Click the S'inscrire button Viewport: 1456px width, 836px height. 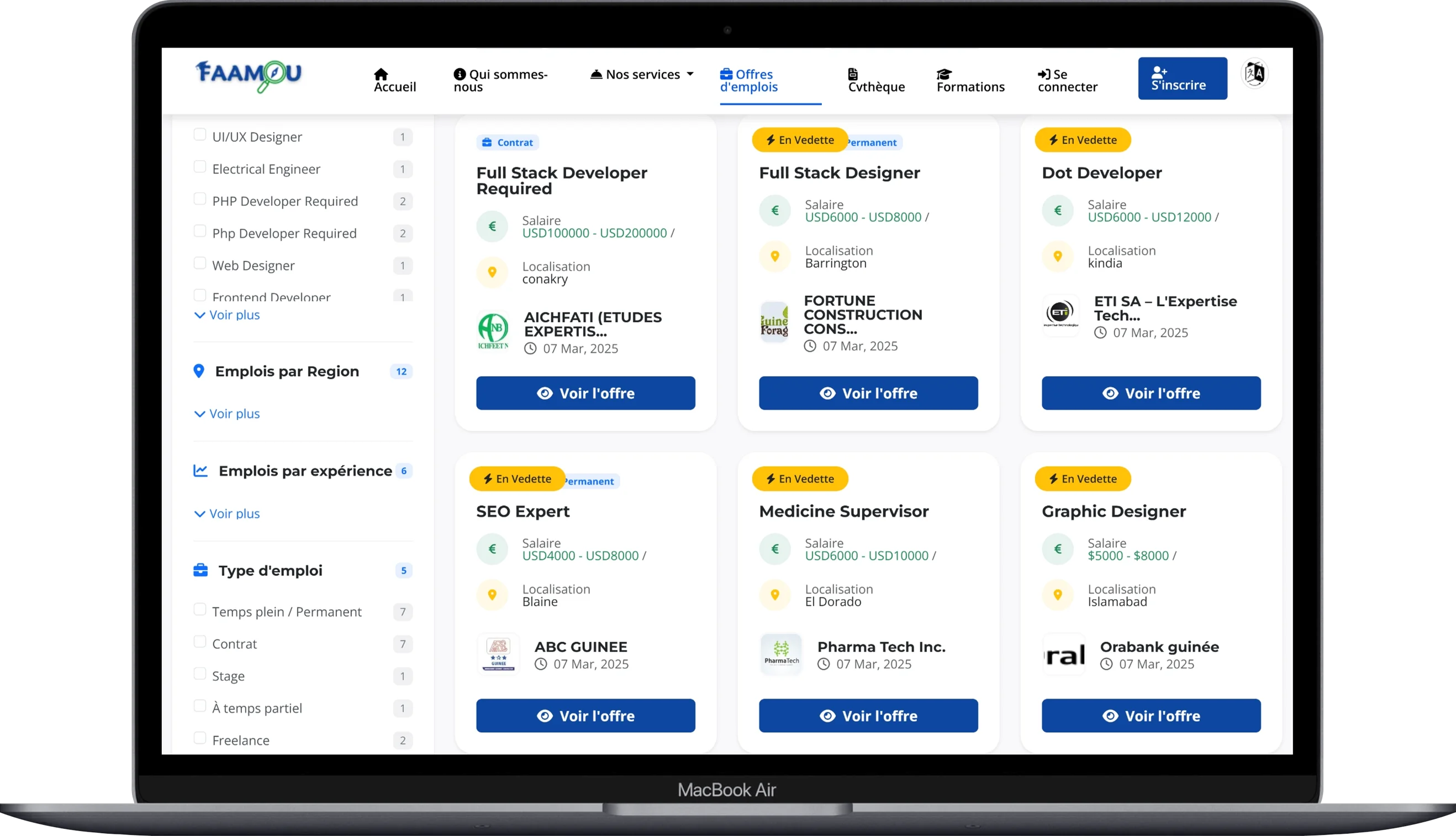[1182, 78]
